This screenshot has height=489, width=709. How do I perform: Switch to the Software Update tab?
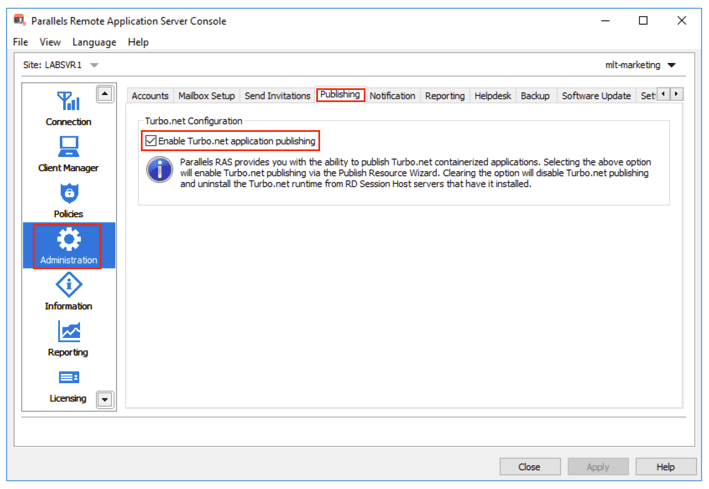coord(596,96)
